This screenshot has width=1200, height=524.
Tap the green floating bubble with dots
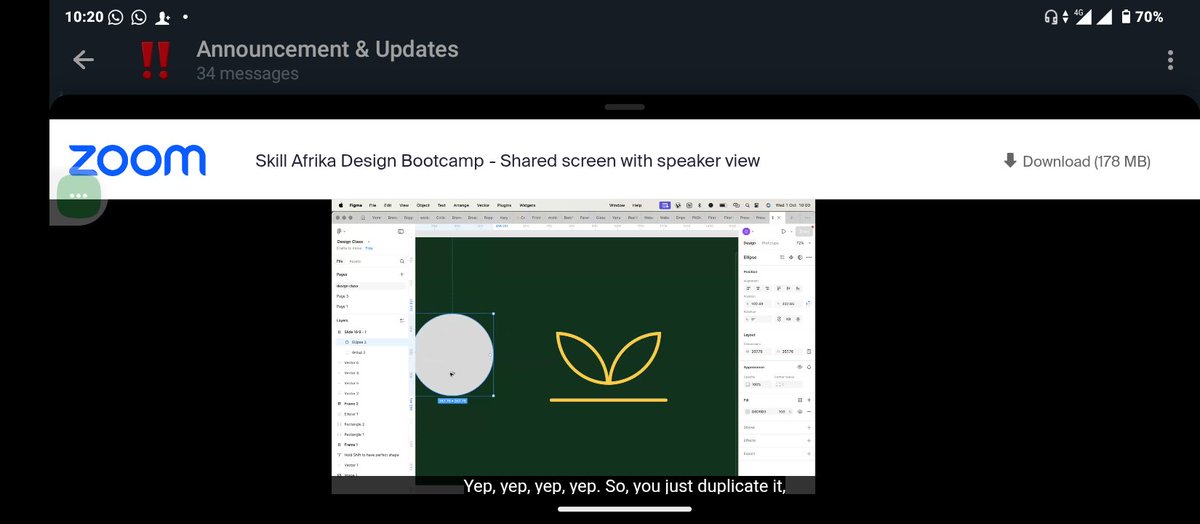tap(79, 194)
